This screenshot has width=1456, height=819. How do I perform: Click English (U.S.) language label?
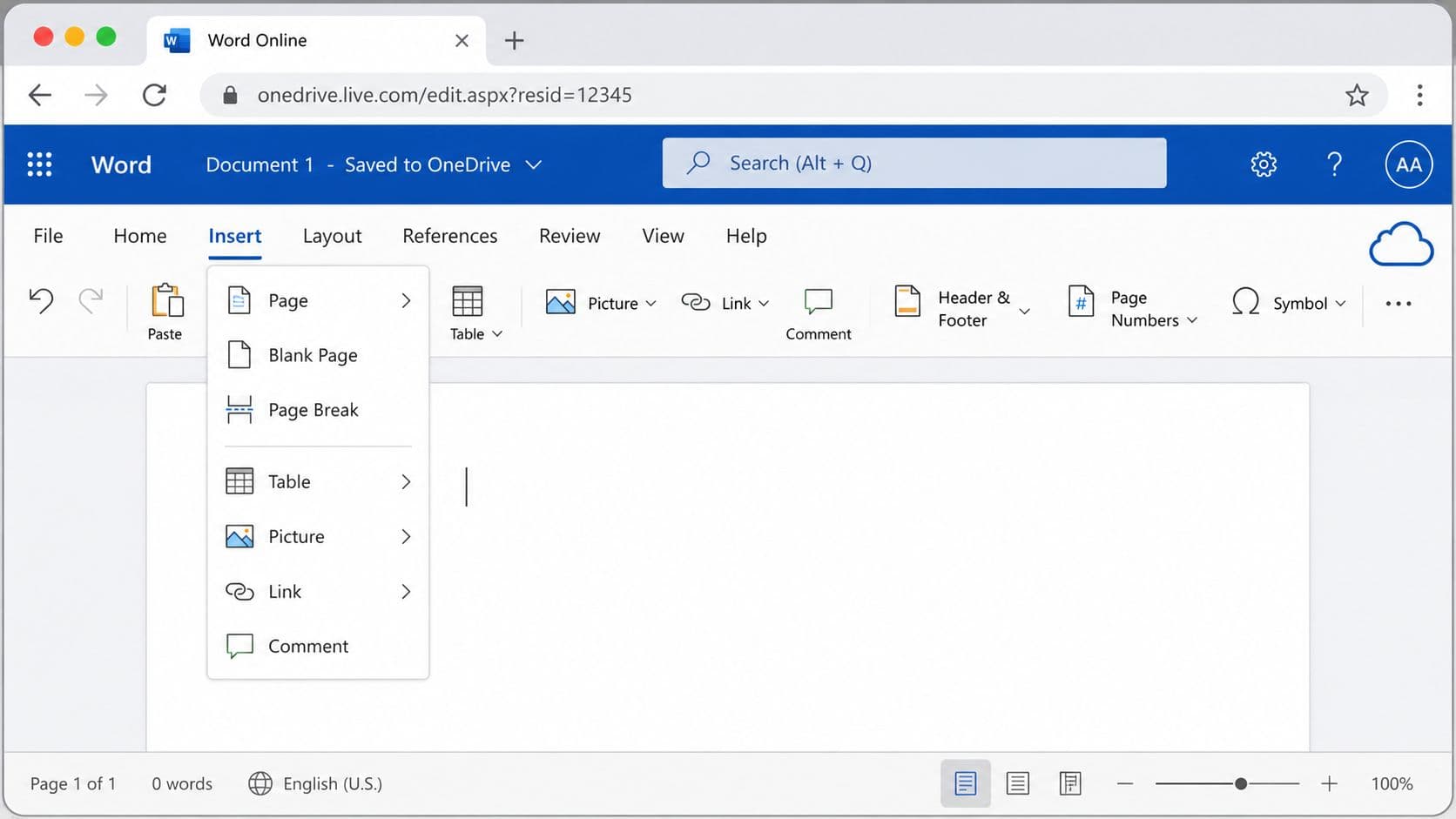[x=333, y=783]
